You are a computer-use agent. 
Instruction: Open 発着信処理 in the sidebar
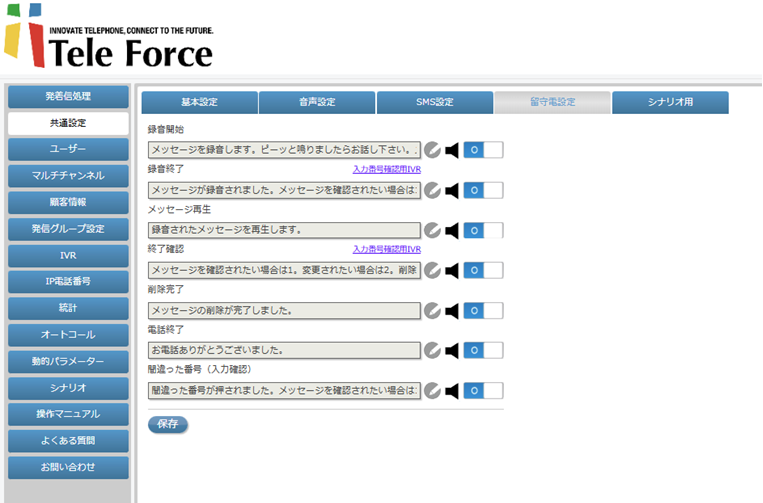tap(68, 96)
